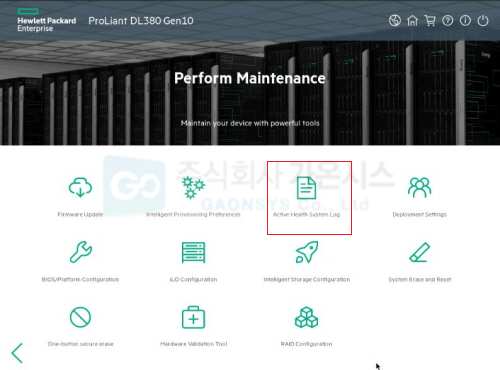Launch Intelligent Storage Configuration rocket icon
500x370 pixels.
click(307, 252)
